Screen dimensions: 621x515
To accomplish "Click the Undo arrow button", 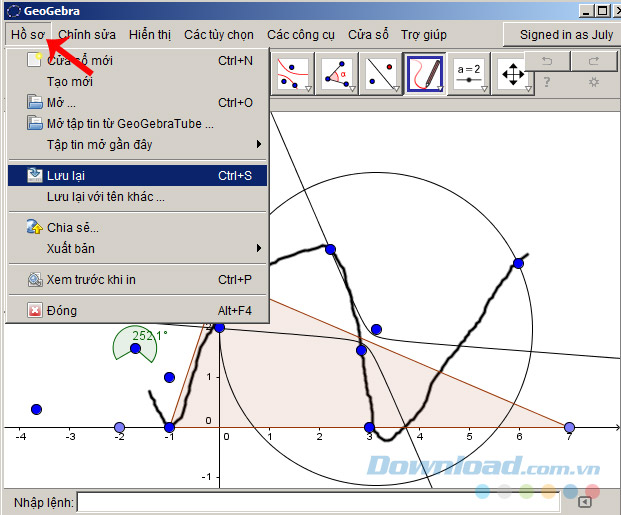I will tap(547, 61).
